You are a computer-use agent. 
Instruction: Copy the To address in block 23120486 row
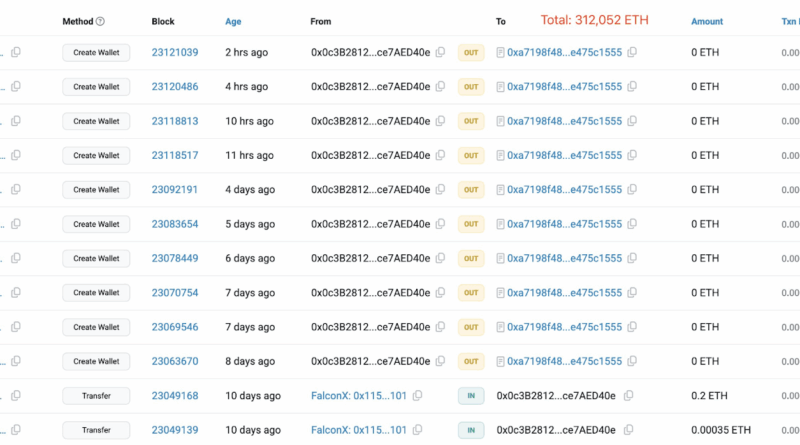pos(632,86)
